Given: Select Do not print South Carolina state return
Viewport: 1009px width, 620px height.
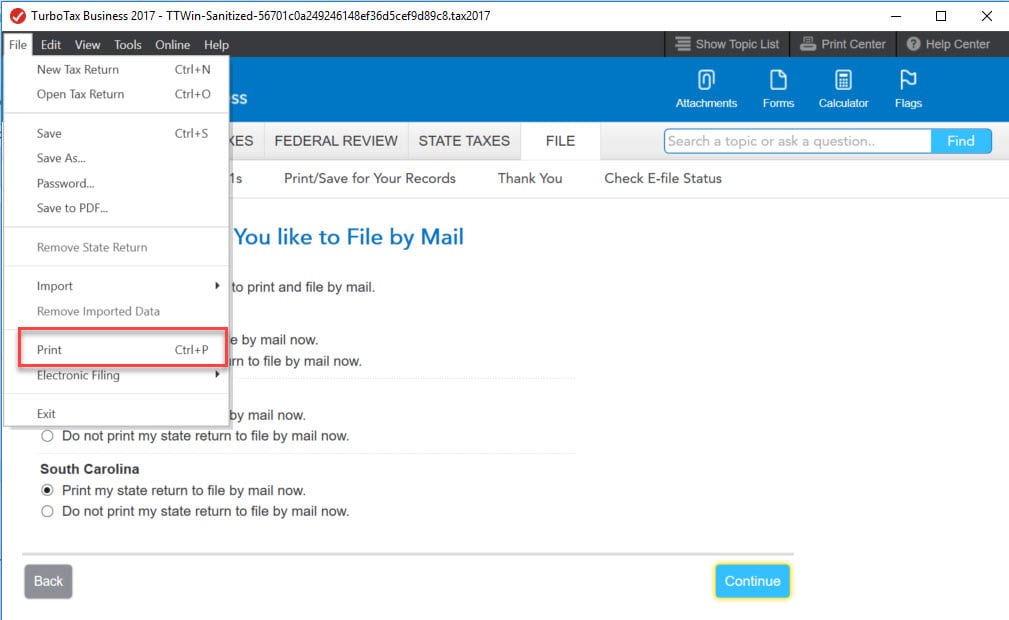Looking at the screenshot, I should 47,511.
